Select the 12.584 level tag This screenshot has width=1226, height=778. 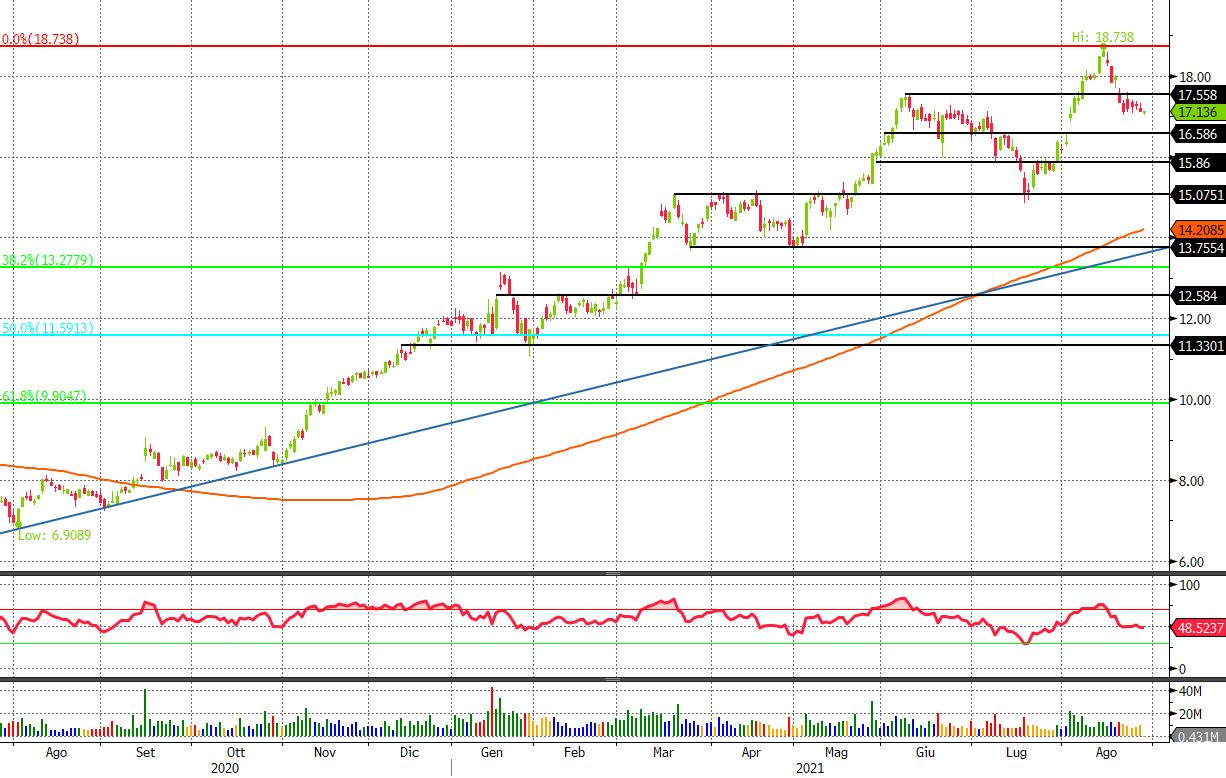pos(1199,296)
